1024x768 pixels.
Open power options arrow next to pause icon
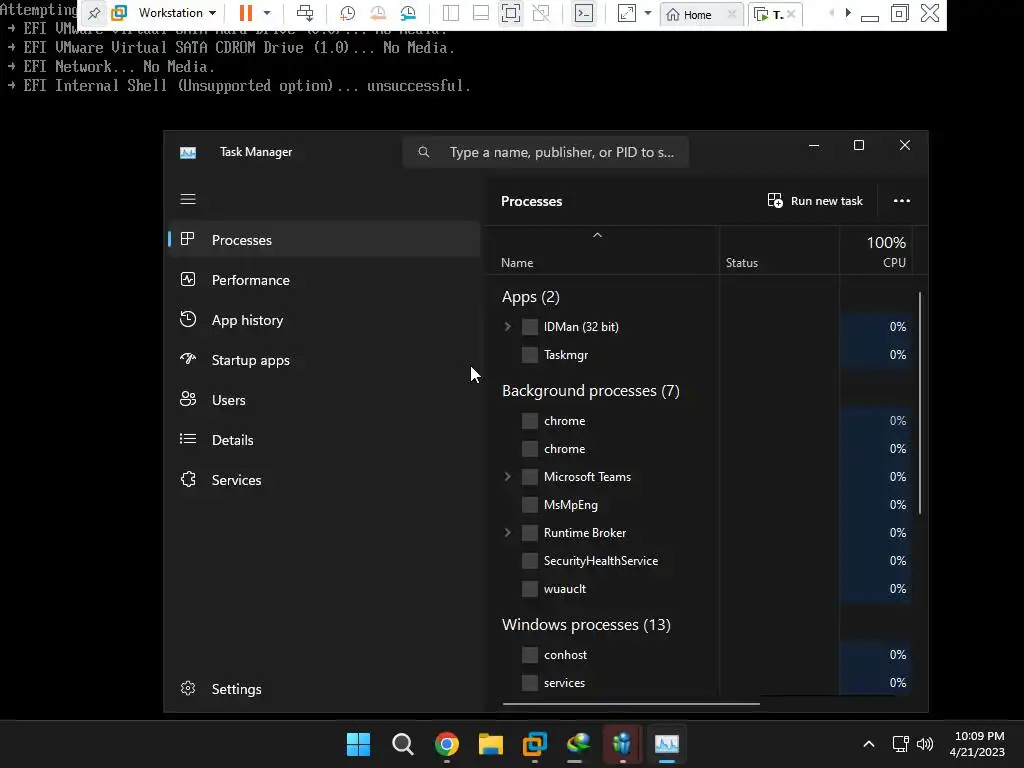[x=266, y=13]
